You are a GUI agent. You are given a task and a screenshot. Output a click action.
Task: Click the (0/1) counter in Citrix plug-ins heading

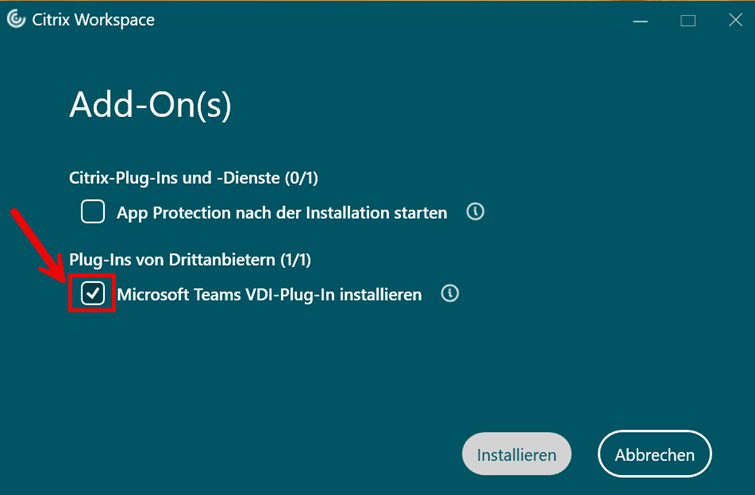(301, 178)
